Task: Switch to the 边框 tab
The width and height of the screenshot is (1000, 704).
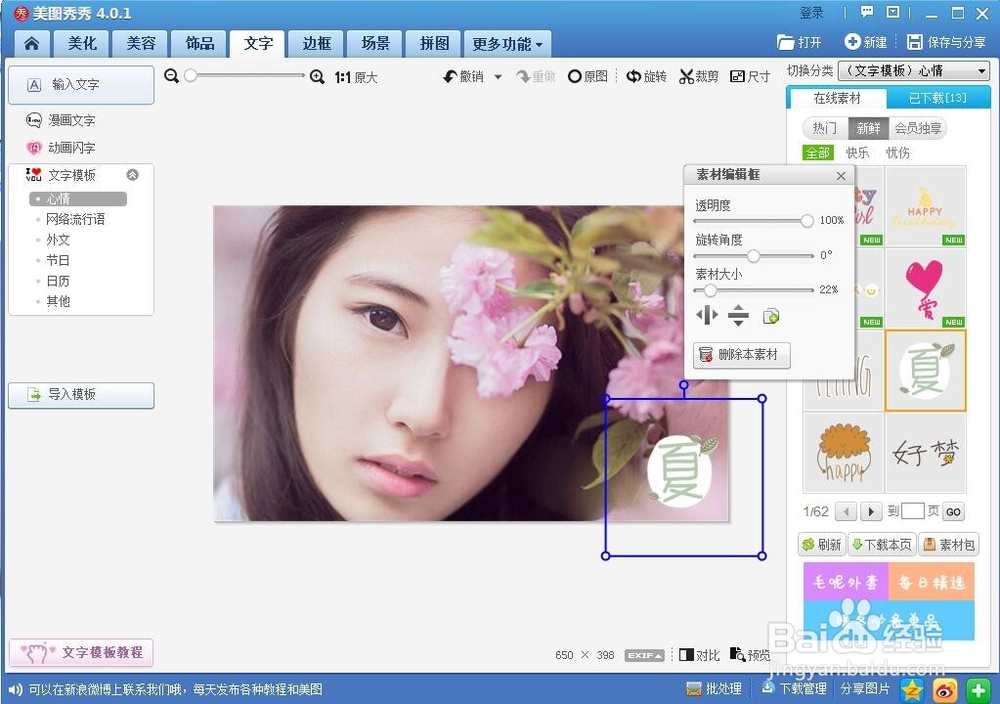Action: [317, 43]
